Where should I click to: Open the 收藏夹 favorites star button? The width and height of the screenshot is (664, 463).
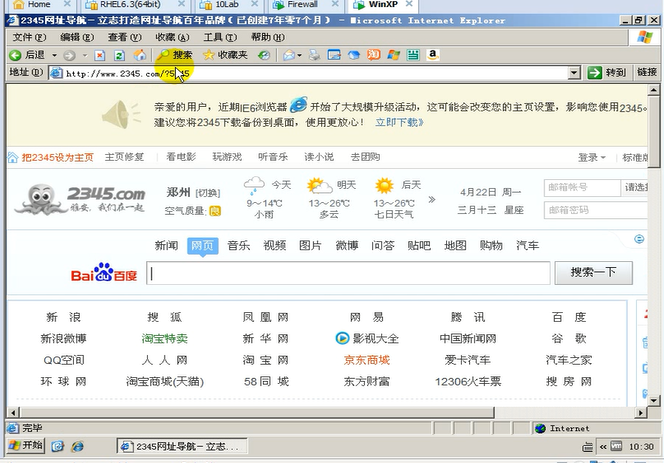[225, 55]
